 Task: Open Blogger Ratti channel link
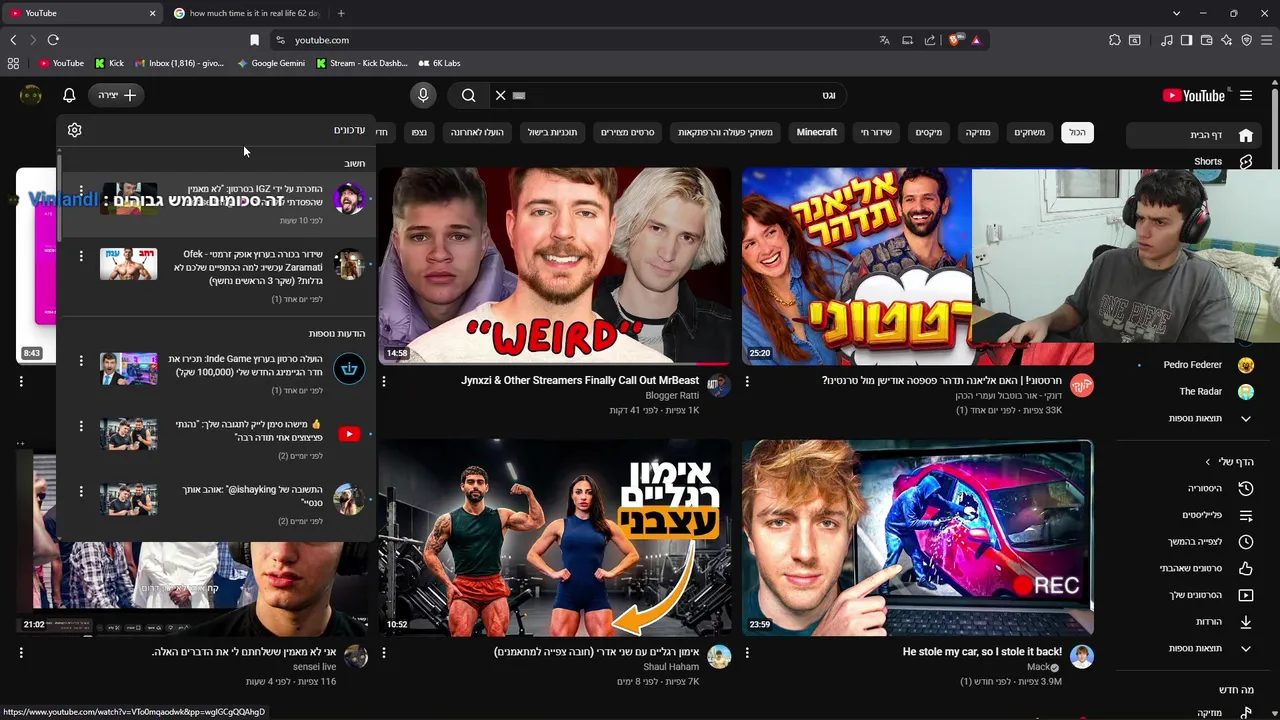click(672, 396)
